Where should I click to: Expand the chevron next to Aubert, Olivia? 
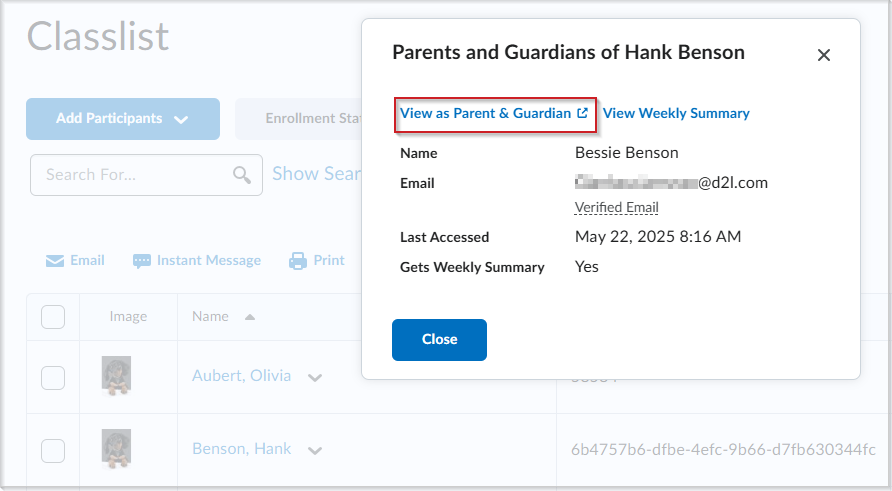[x=315, y=378]
